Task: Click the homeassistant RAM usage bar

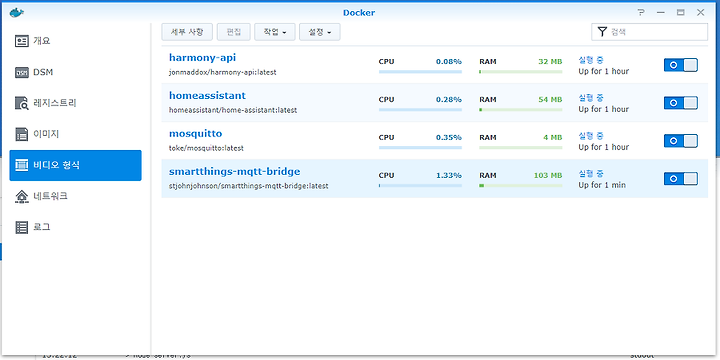Action: tap(521, 110)
